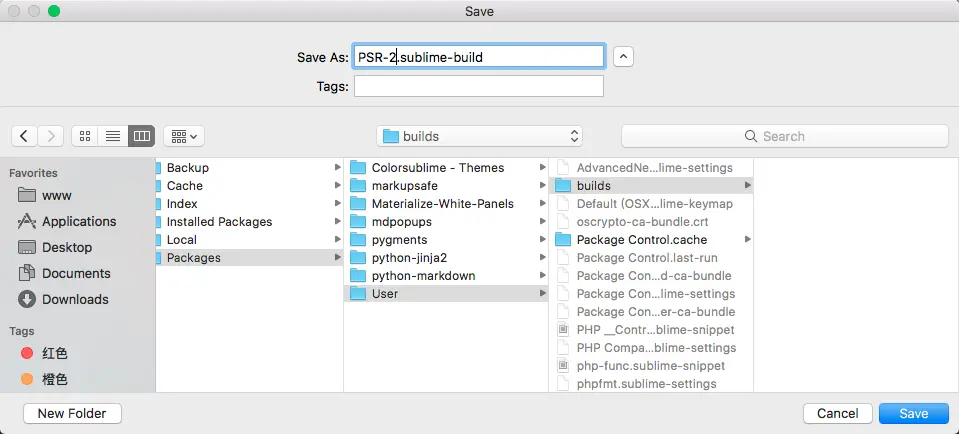The width and height of the screenshot is (959, 434).
Task: Click the forward navigation arrow
Action: click(x=51, y=136)
